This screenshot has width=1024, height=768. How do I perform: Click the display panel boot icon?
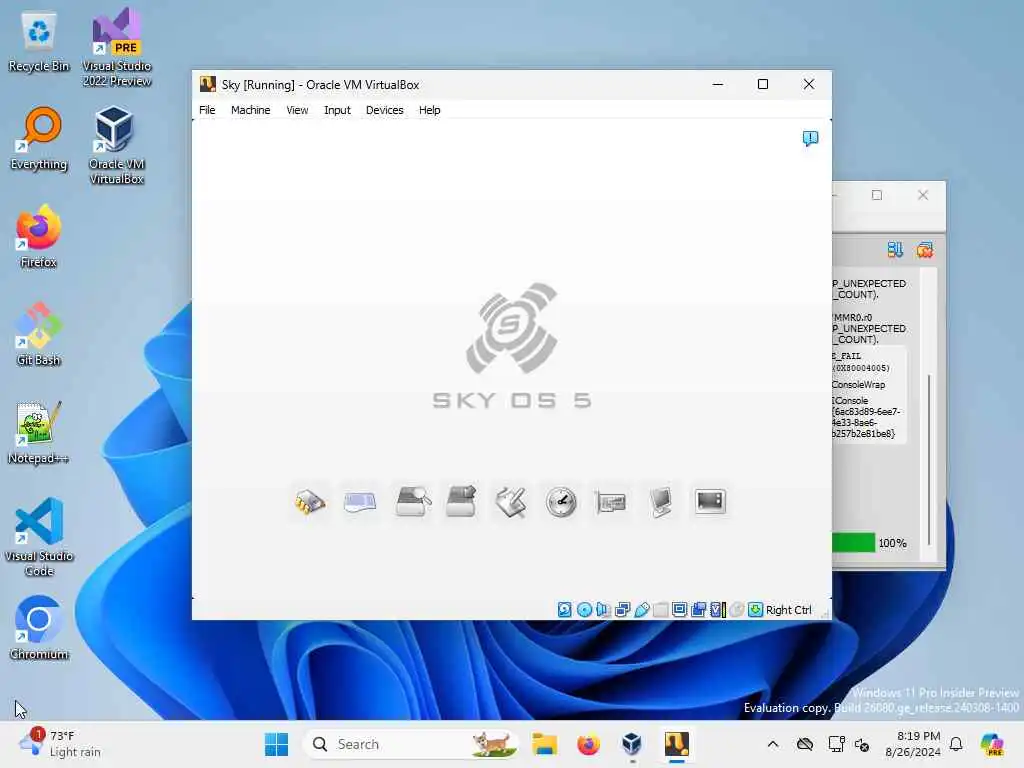(710, 502)
